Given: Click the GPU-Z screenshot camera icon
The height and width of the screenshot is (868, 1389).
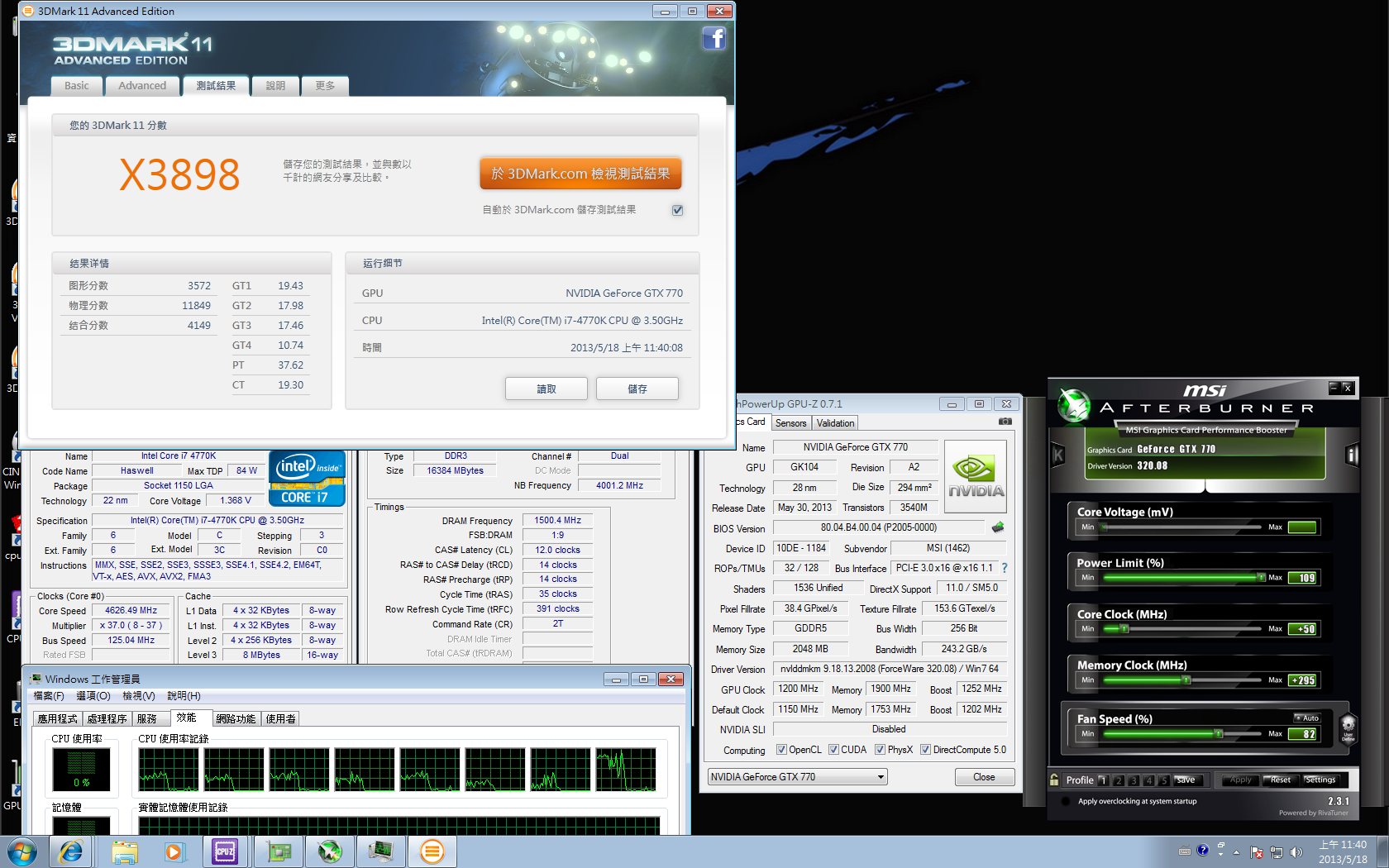Looking at the screenshot, I should tap(1005, 422).
